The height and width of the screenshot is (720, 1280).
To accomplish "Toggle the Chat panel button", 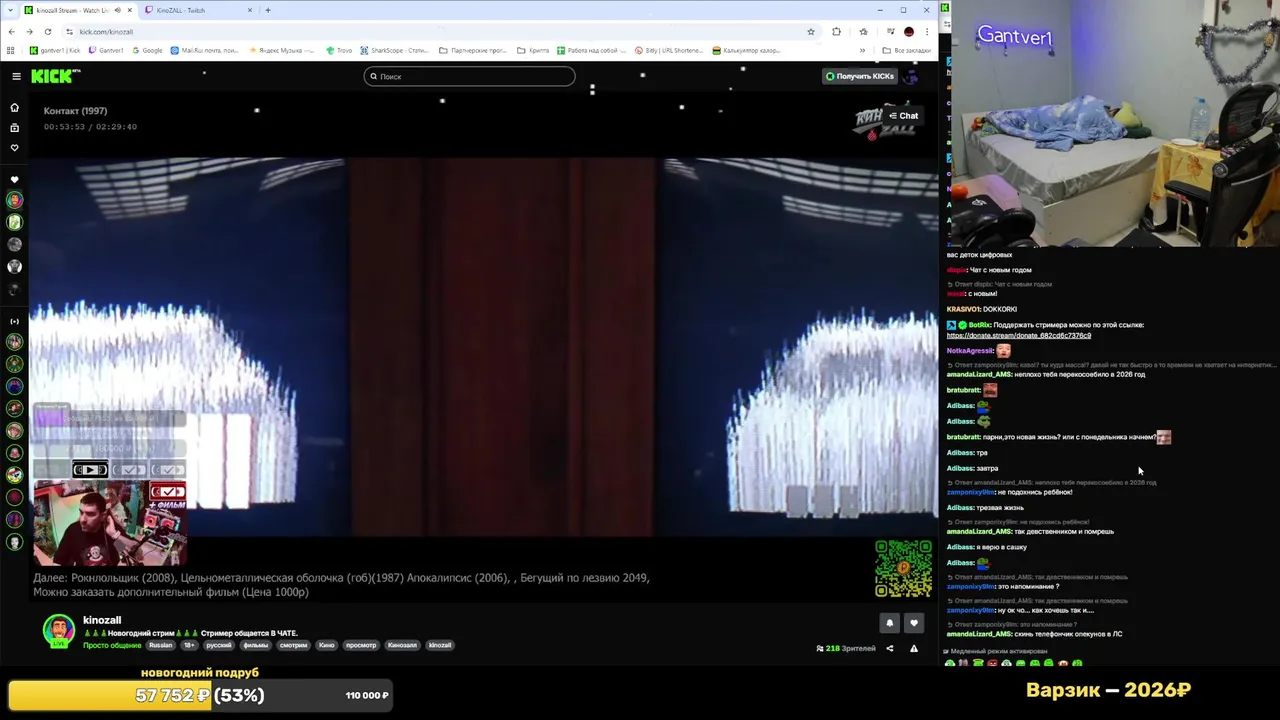I will point(903,116).
